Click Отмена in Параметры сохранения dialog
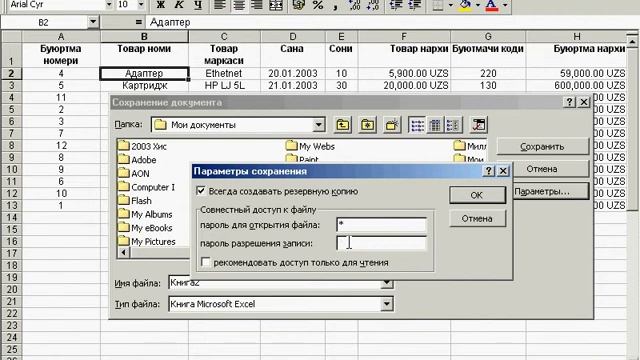The height and width of the screenshot is (360, 640). [x=477, y=218]
